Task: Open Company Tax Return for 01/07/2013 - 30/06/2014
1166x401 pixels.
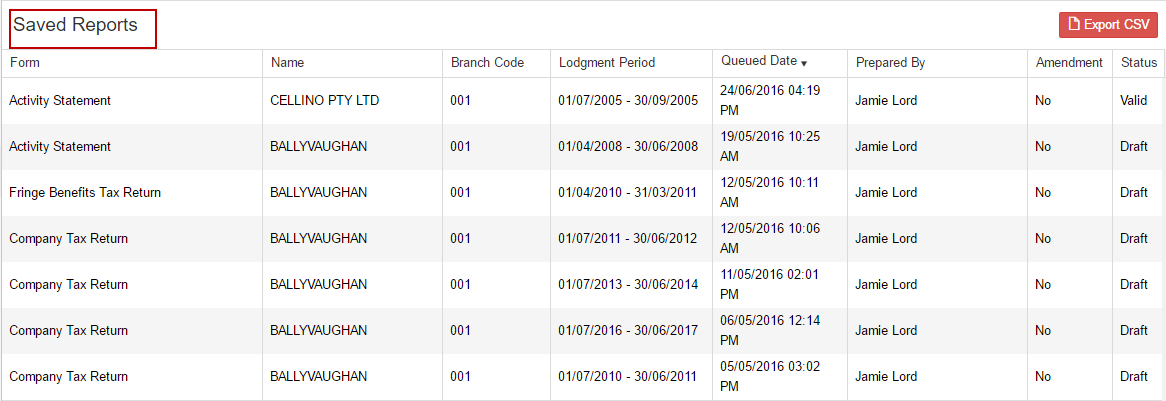Action: pyautogui.click(x=583, y=285)
